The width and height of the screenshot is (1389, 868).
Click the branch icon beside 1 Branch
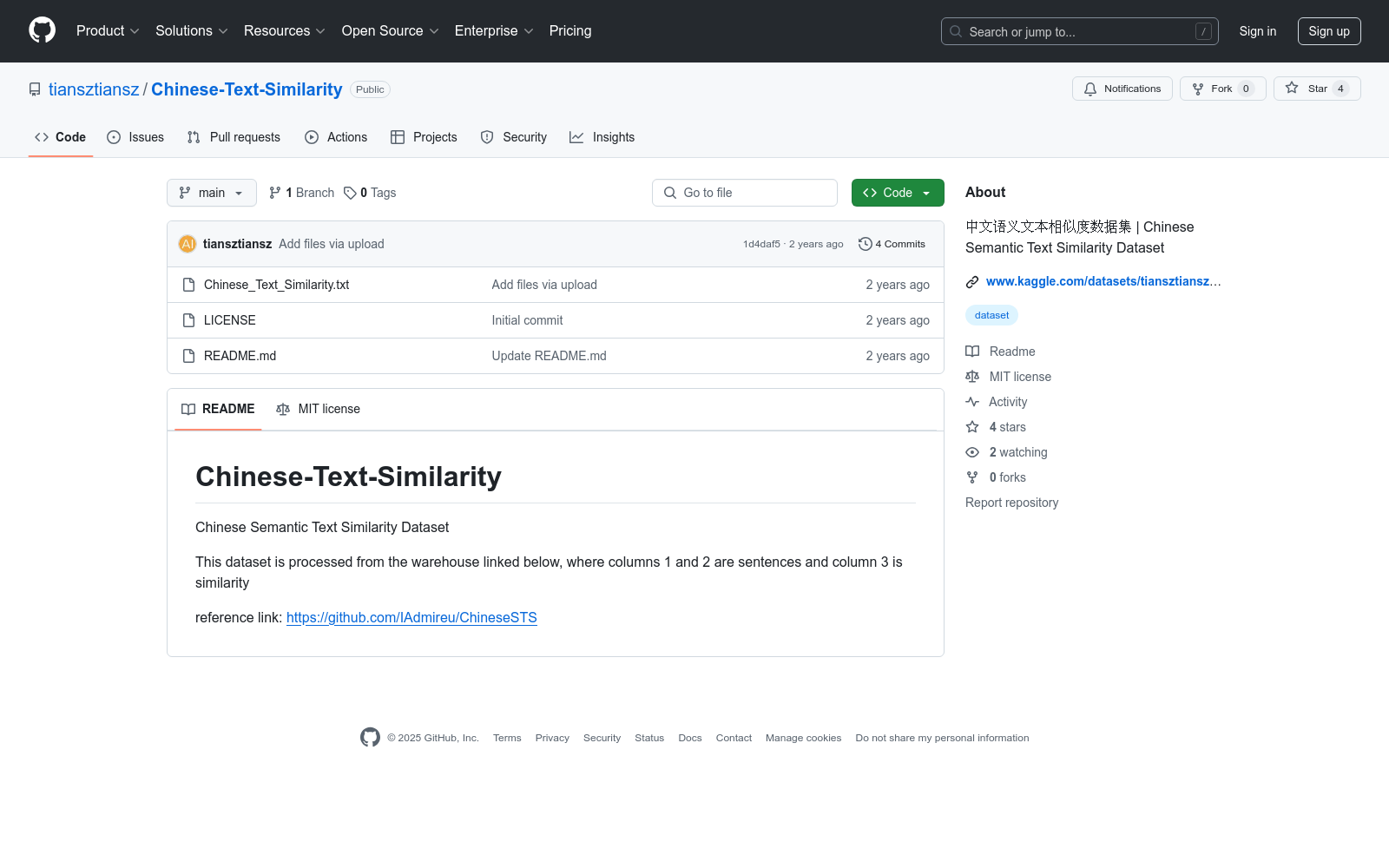click(x=275, y=193)
